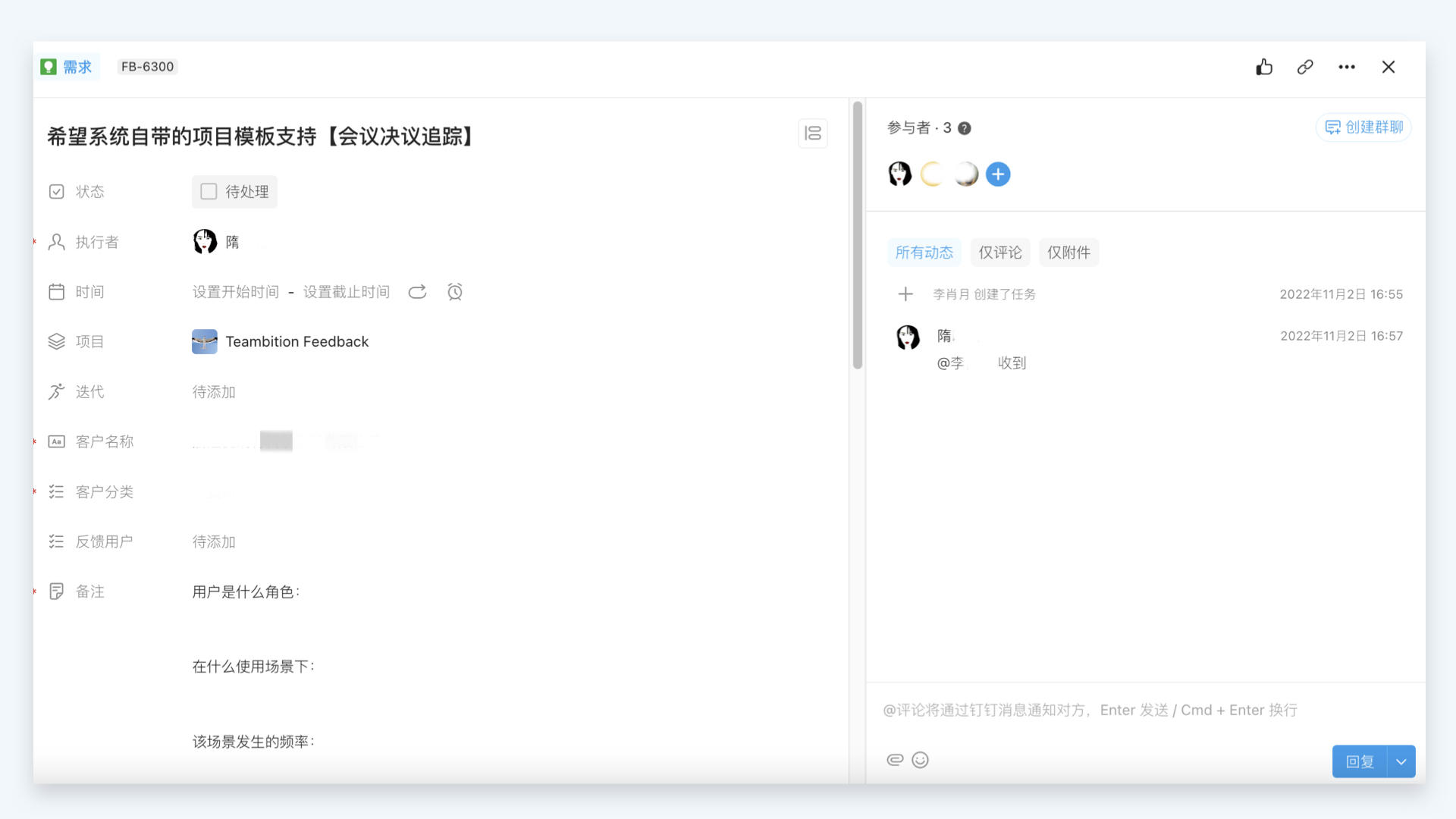This screenshot has width=1456, height=819.
Task: Add a participant with blue plus icon
Action: [x=998, y=174]
